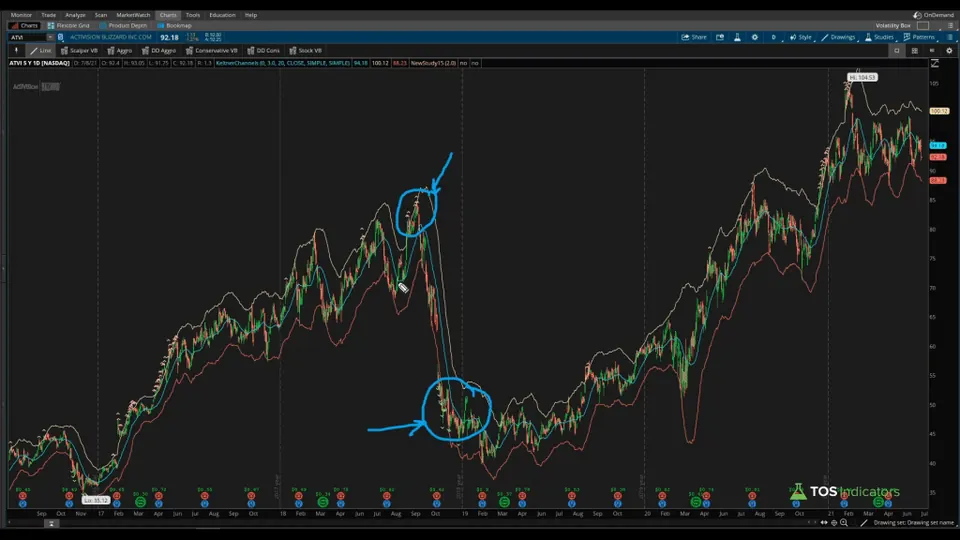Select the Tools tab

193,15
